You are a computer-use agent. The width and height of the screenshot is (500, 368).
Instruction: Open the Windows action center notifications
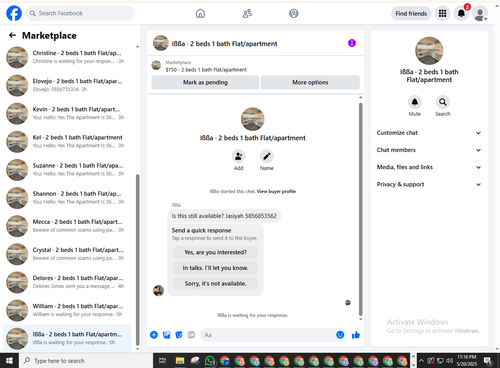coord(488,361)
